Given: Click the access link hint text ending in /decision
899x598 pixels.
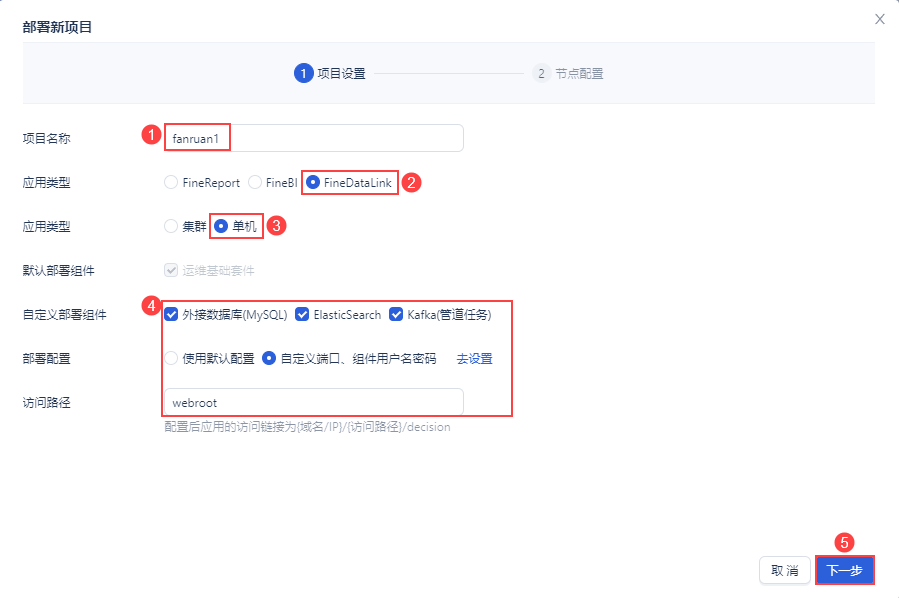Looking at the screenshot, I should coord(307,427).
